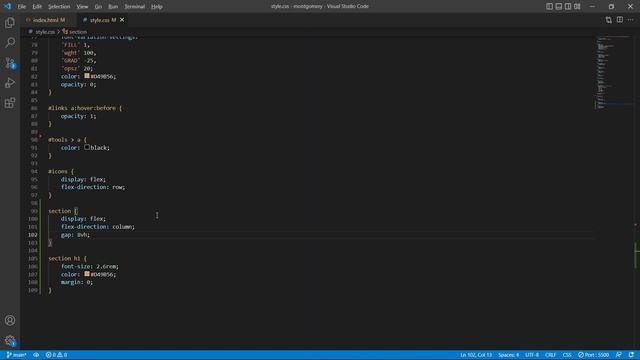Click 'flex-direction: row;' on line 96
The height and width of the screenshot is (360, 640).
click(93, 187)
